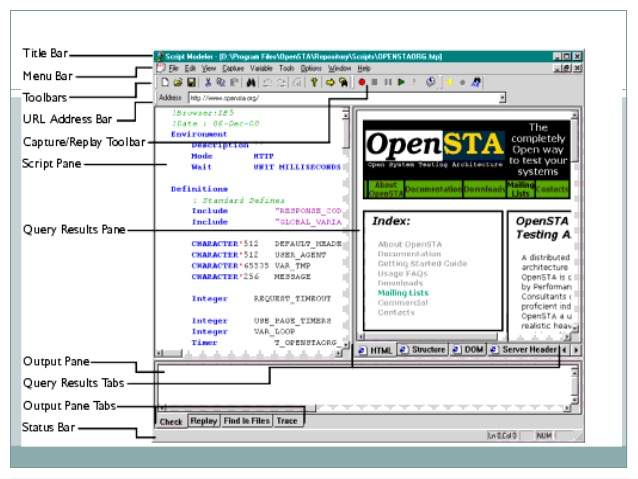638x479 pixels.
Task: Click Commercial link in the Index
Action: [402, 303]
